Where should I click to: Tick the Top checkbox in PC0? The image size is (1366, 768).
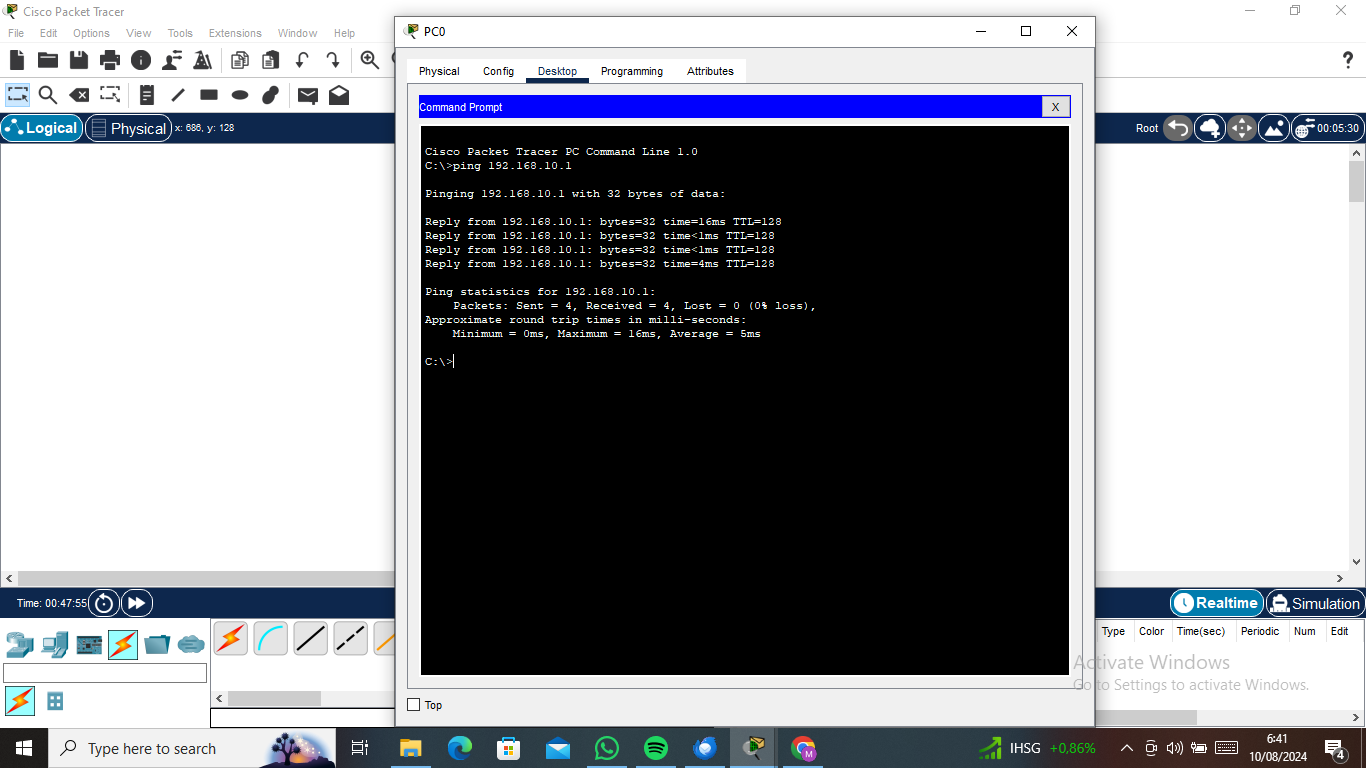tap(414, 705)
